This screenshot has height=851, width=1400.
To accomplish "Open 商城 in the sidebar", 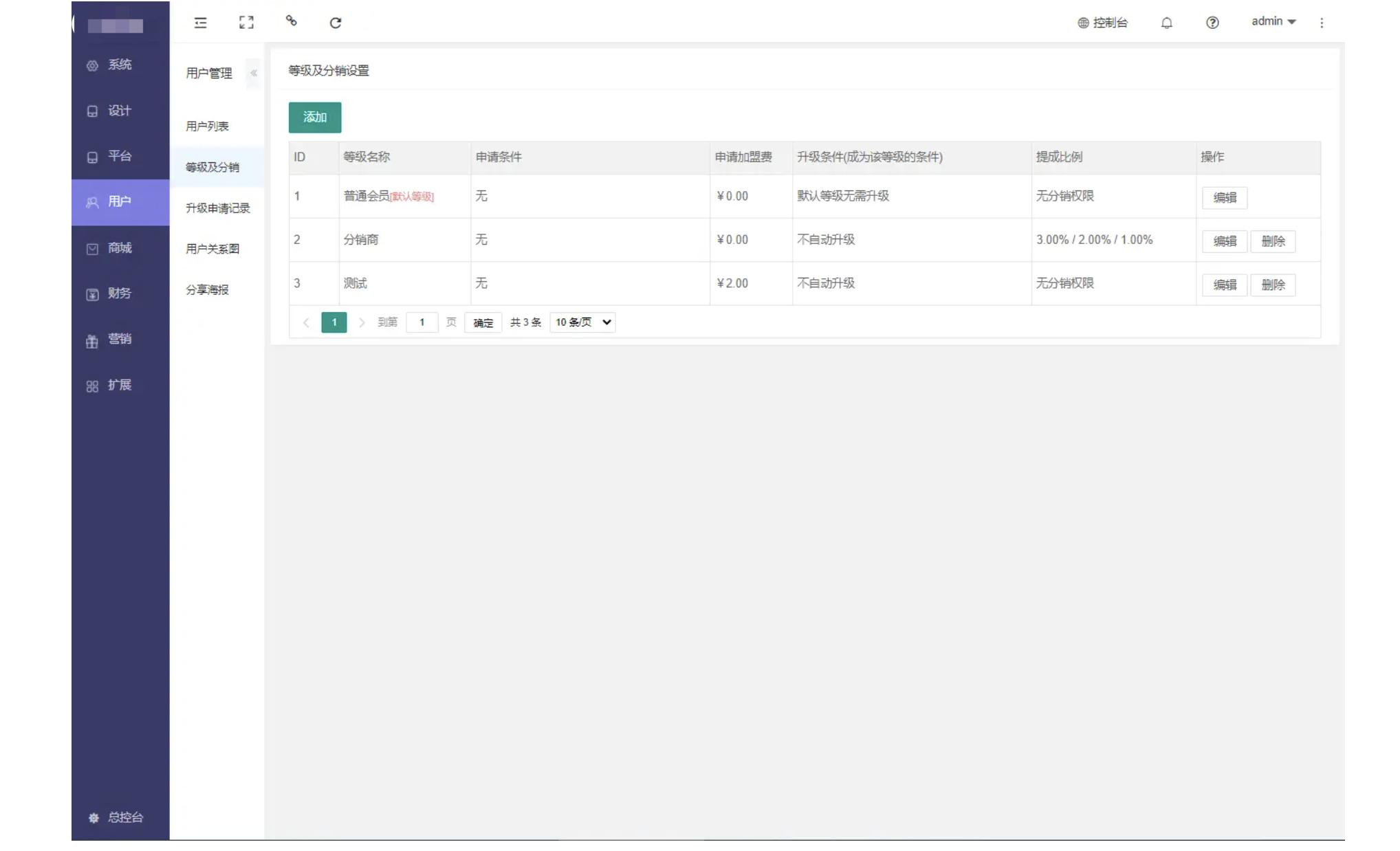I will coord(120,248).
